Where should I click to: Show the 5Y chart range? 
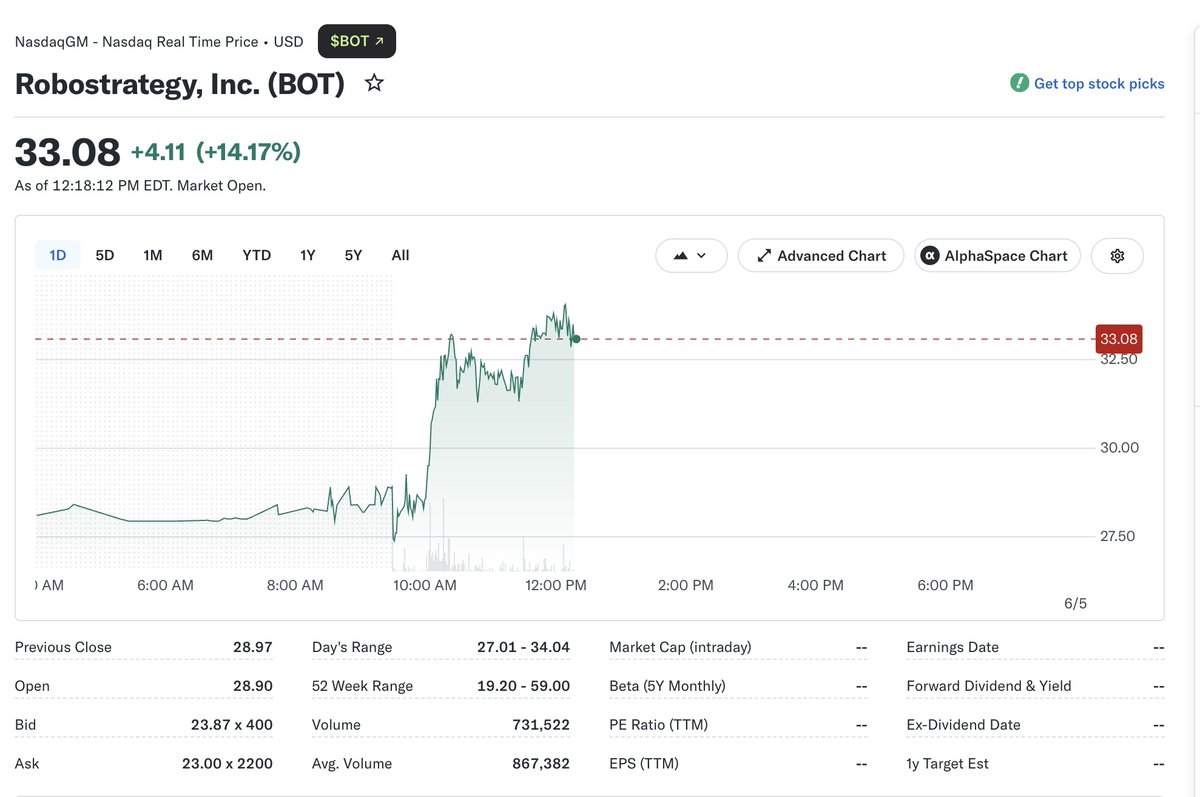click(353, 255)
